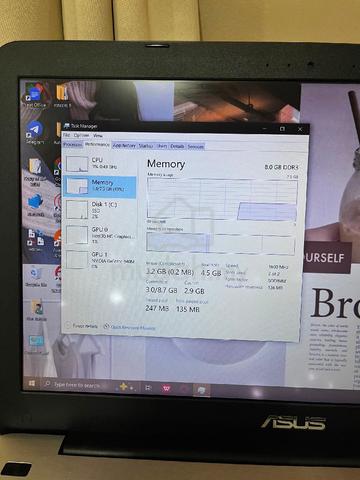Open the white documents desktop shortcut
Image resolution: width=360 pixels, height=480 pixels.
click(x=36, y=239)
